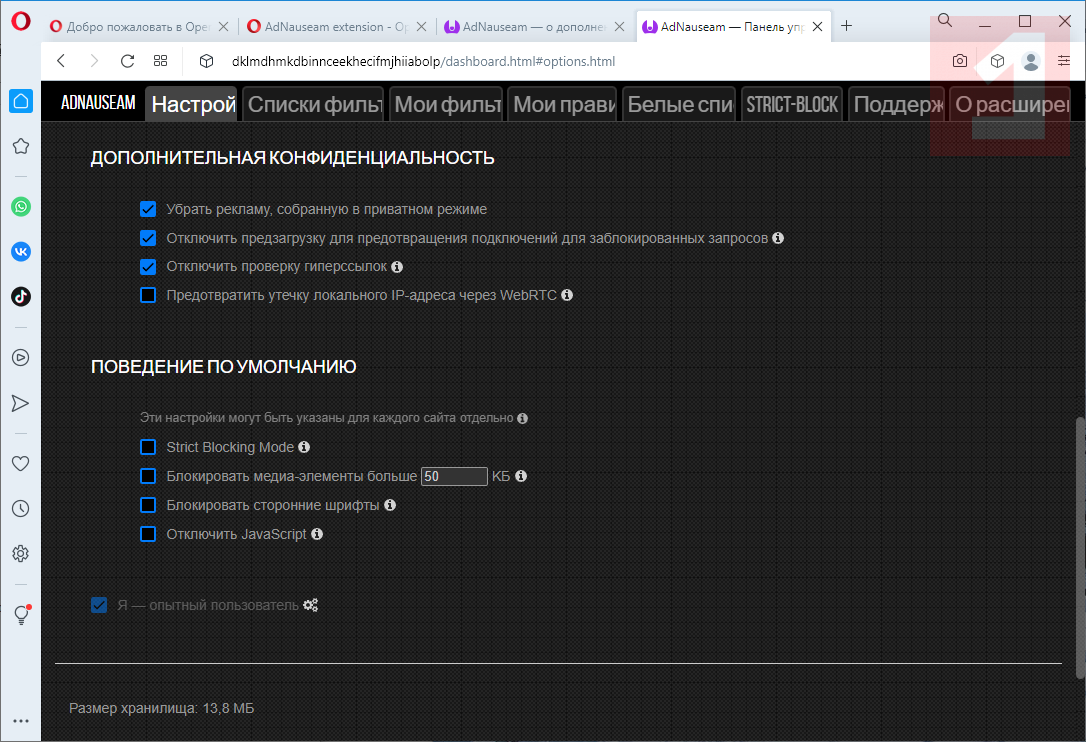The height and width of the screenshot is (742, 1086).
Task: Reload the current page
Action: (x=127, y=61)
